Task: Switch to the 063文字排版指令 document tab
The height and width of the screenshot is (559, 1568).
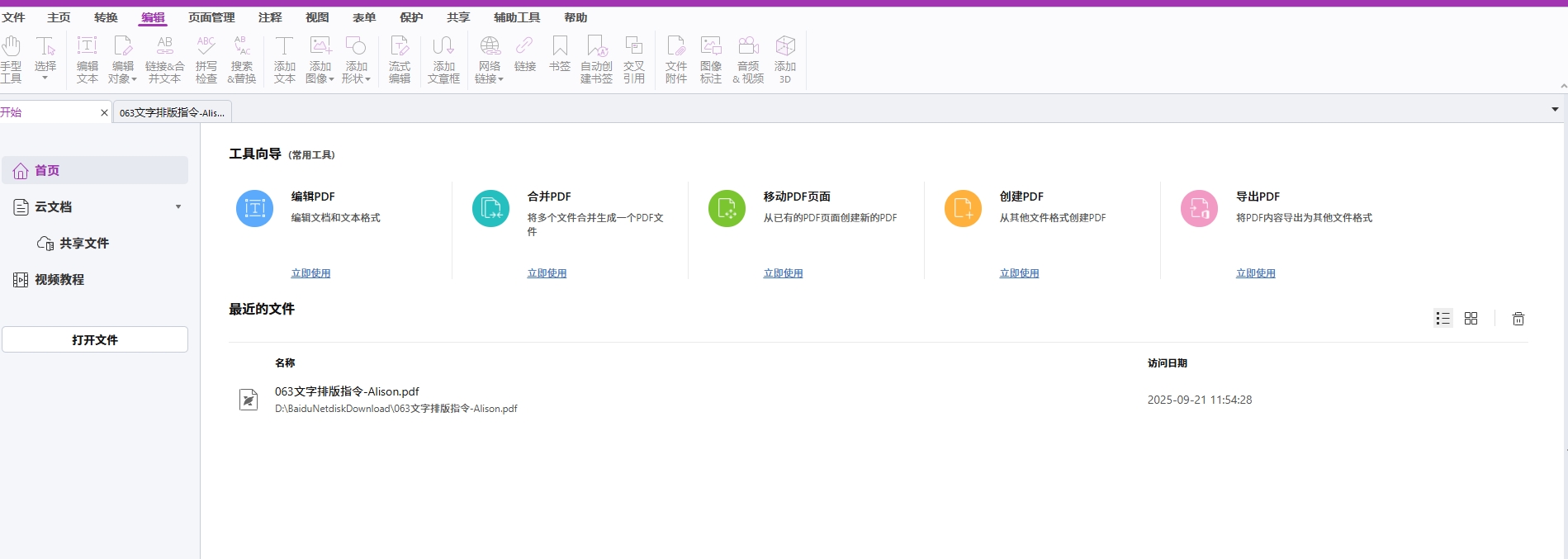Action: tap(173, 112)
